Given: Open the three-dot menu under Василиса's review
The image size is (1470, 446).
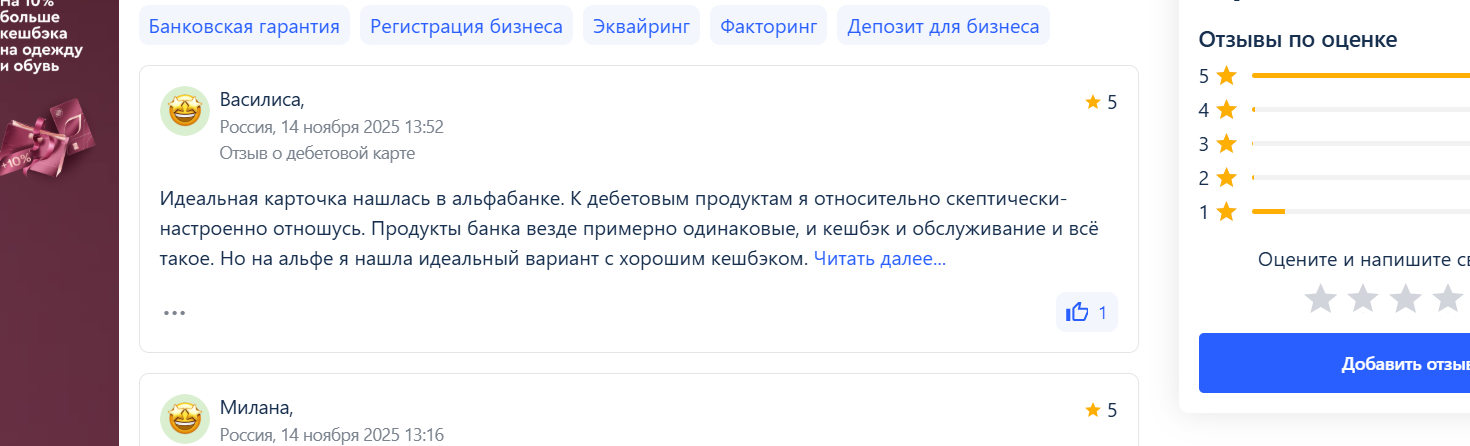Looking at the screenshot, I should [x=175, y=313].
